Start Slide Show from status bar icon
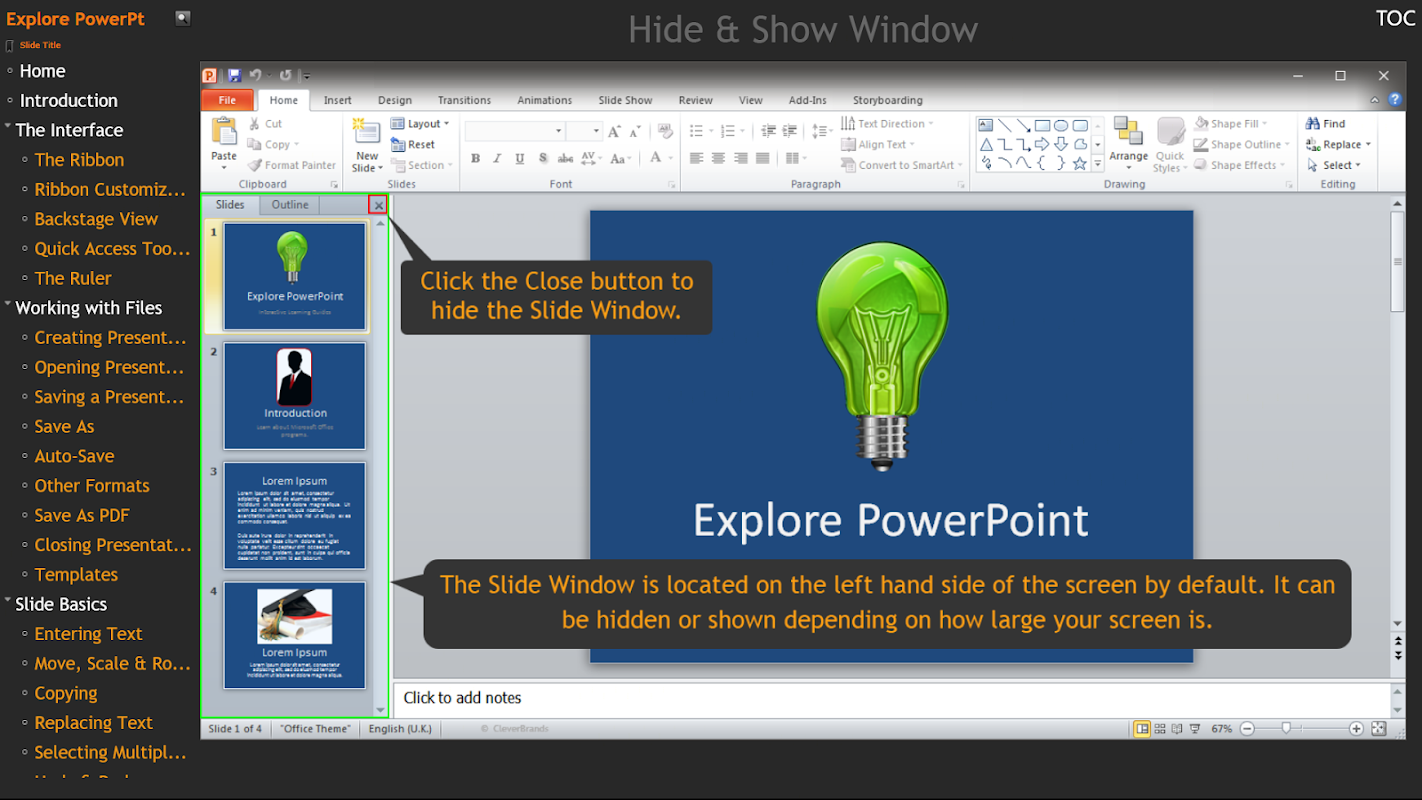This screenshot has height=800, width=1422. (1196, 729)
